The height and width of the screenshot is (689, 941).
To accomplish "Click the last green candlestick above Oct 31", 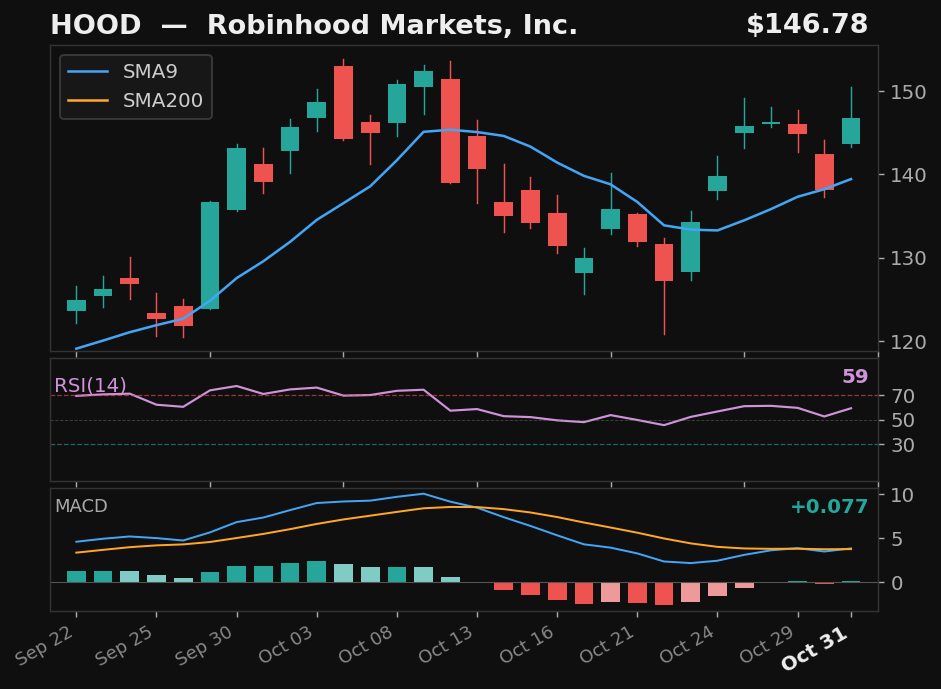I will [x=851, y=131].
